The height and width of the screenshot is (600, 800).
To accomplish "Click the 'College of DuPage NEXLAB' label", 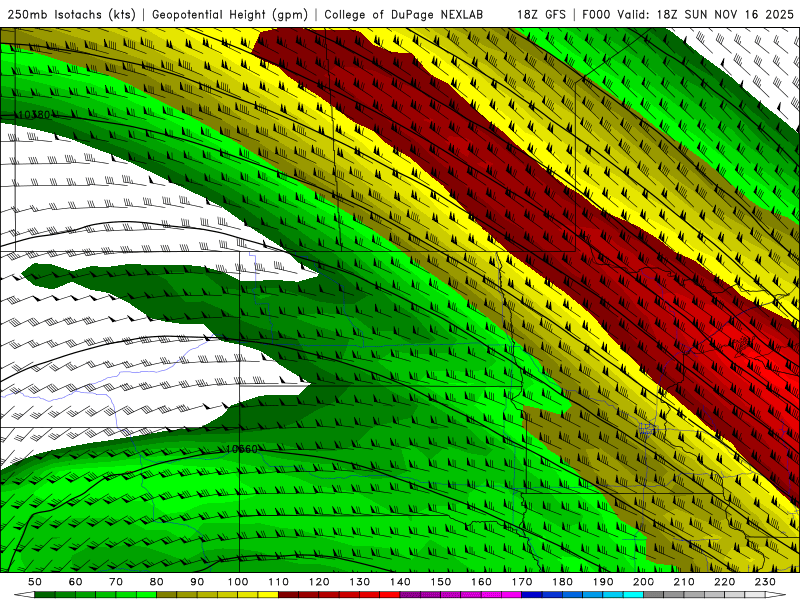I will point(404,14).
